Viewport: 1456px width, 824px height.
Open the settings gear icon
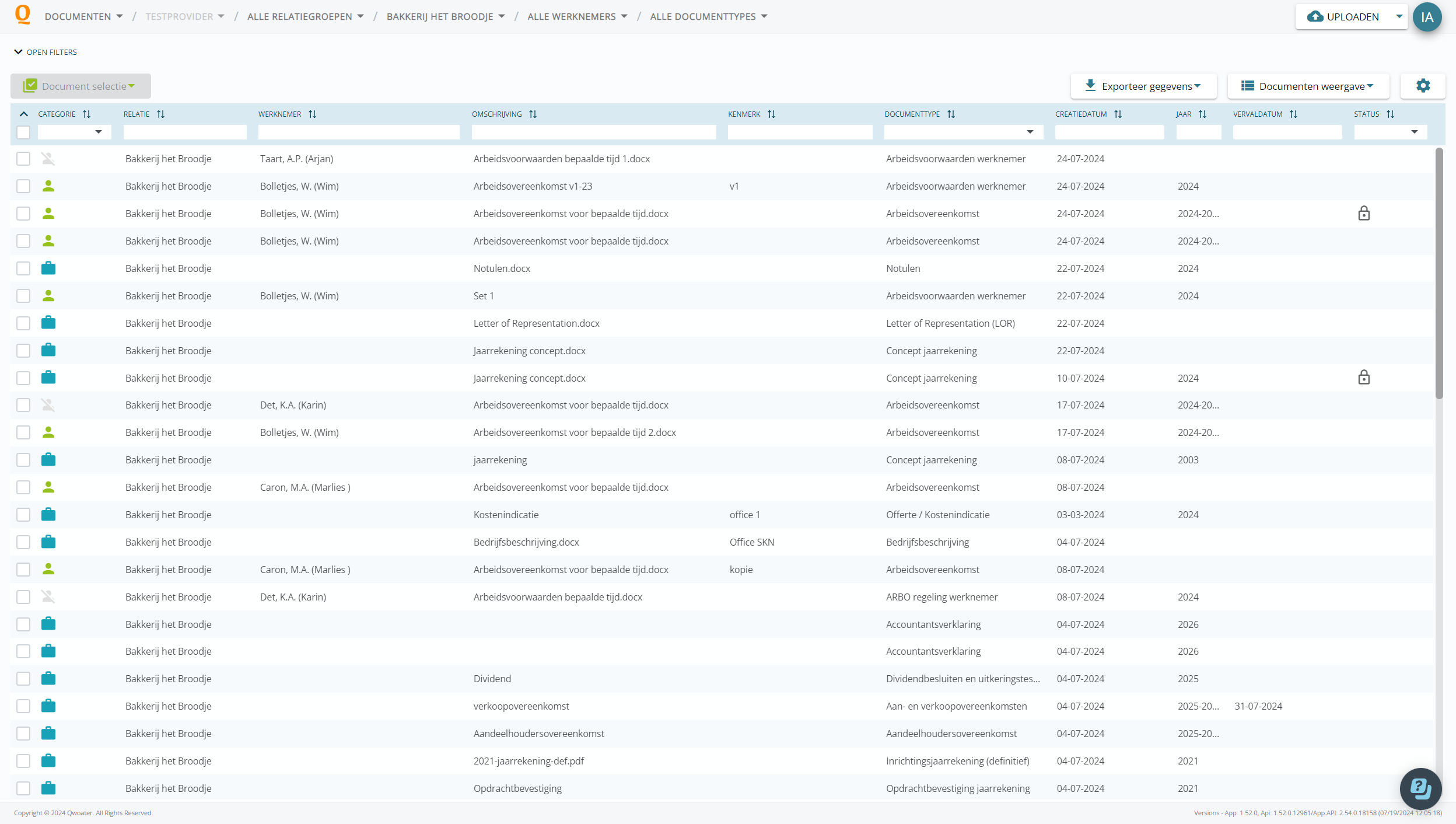click(x=1423, y=86)
